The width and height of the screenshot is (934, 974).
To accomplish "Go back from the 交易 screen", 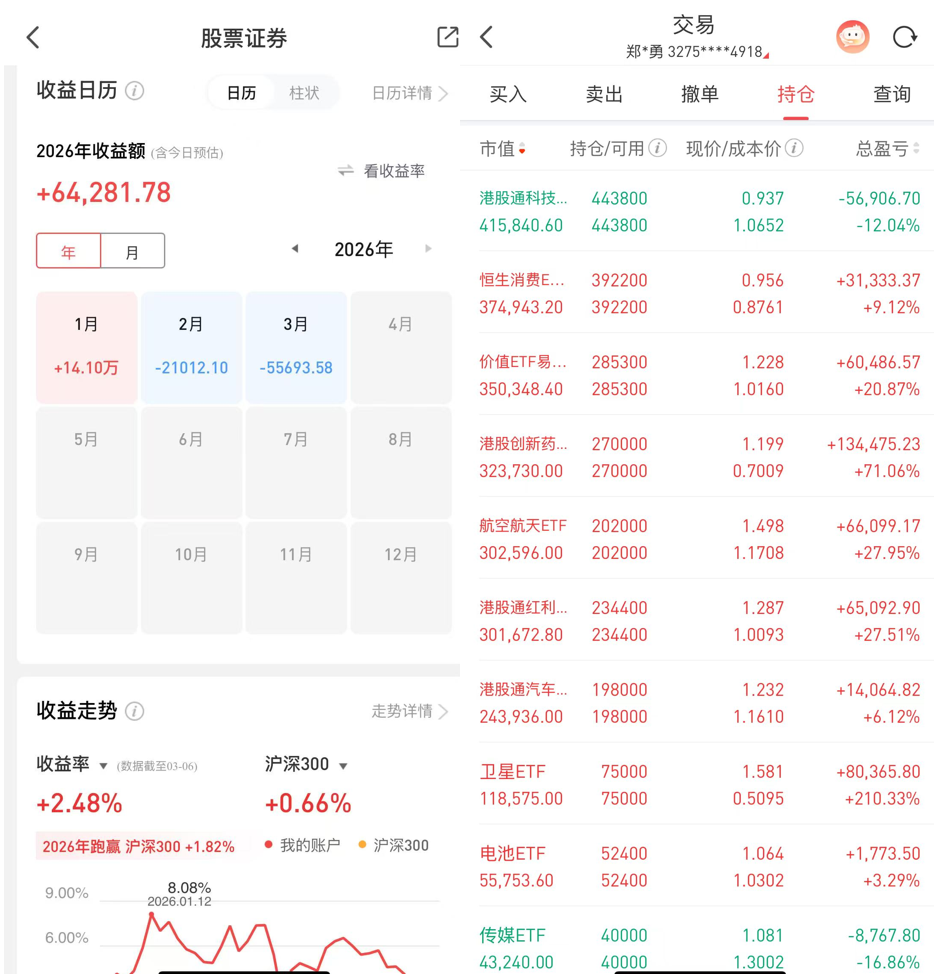I will pos(487,37).
